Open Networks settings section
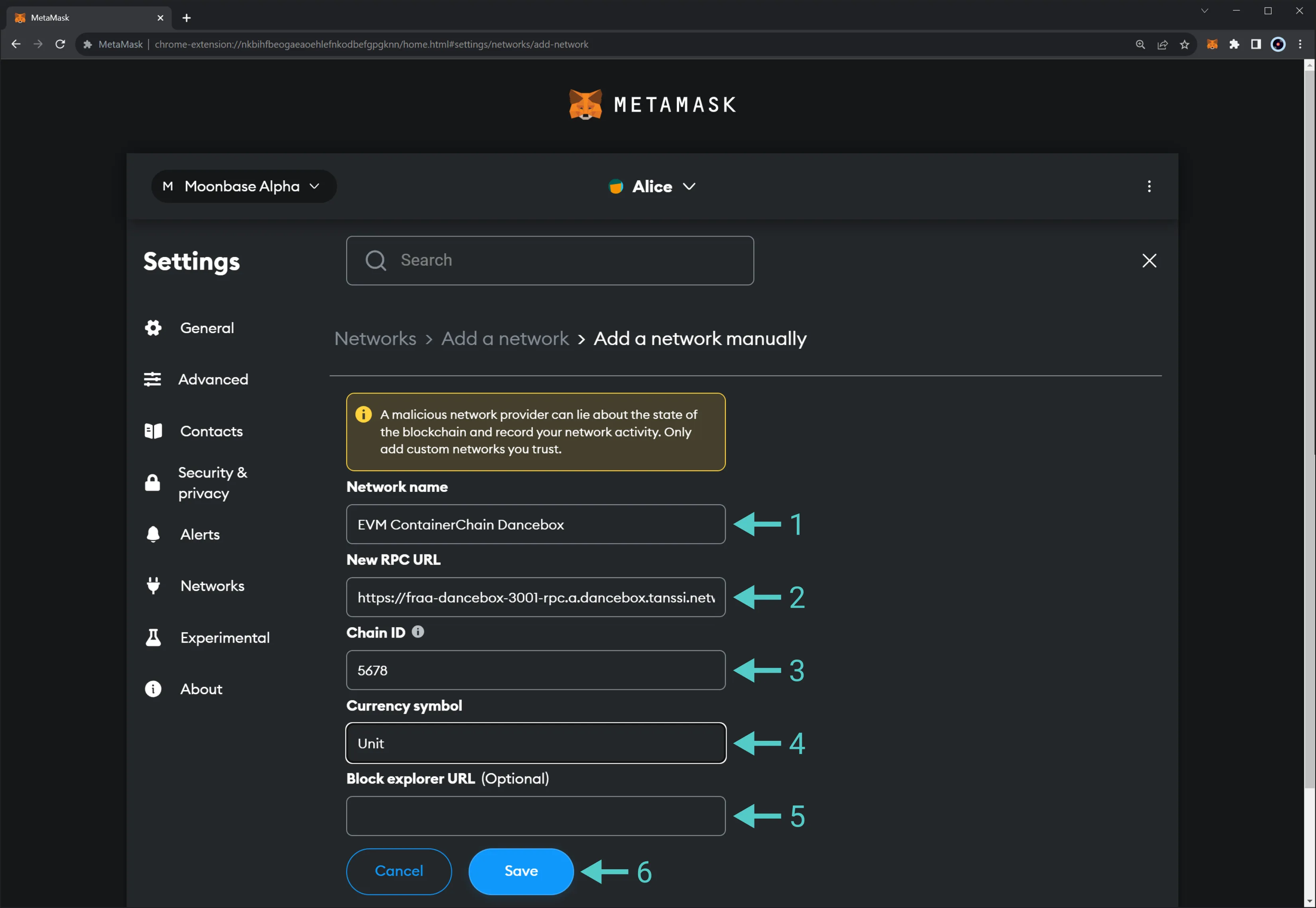1316x908 pixels. click(211, 585)
